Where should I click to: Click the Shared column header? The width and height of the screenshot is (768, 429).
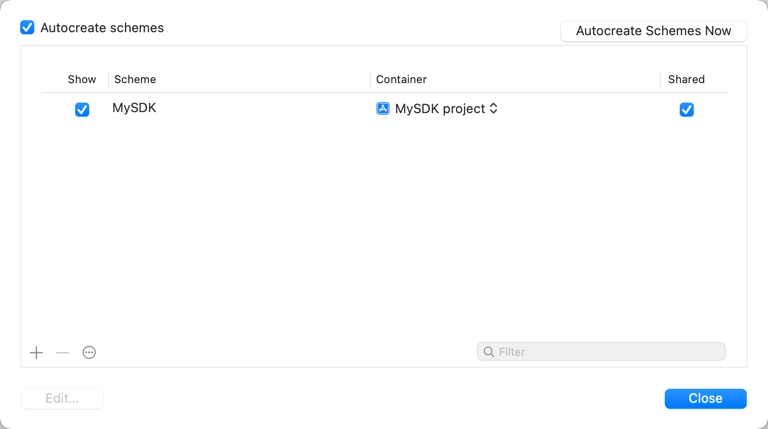pyautogui.click(x=686, y=79)
